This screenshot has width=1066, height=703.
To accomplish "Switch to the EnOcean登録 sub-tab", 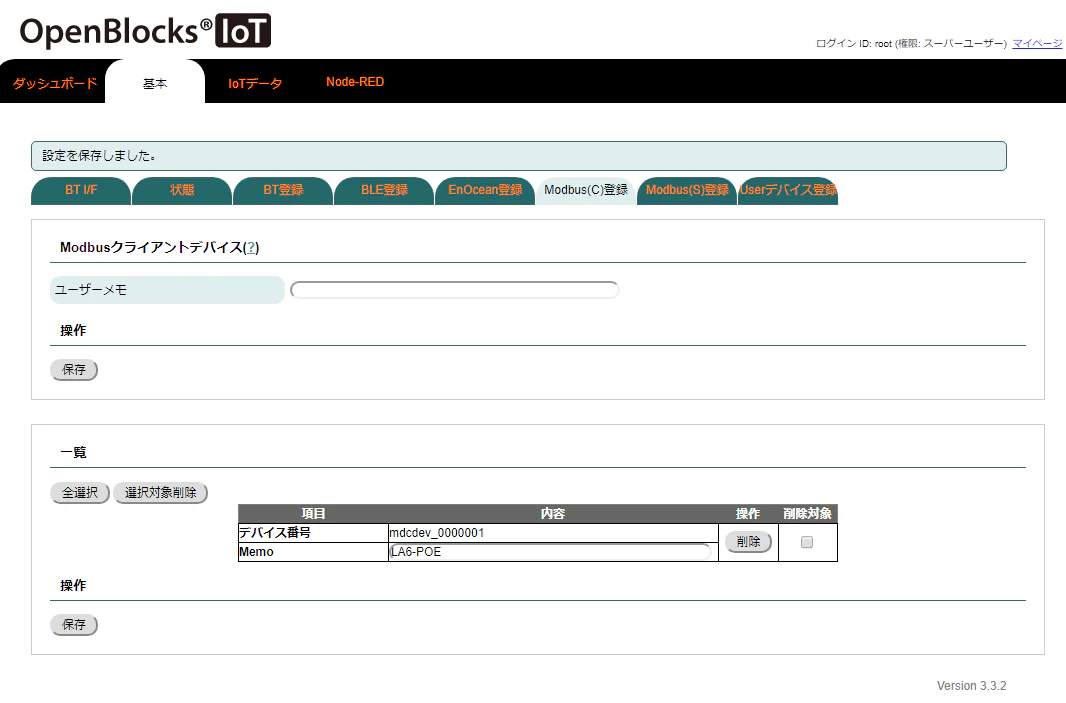I will (485, 190).
